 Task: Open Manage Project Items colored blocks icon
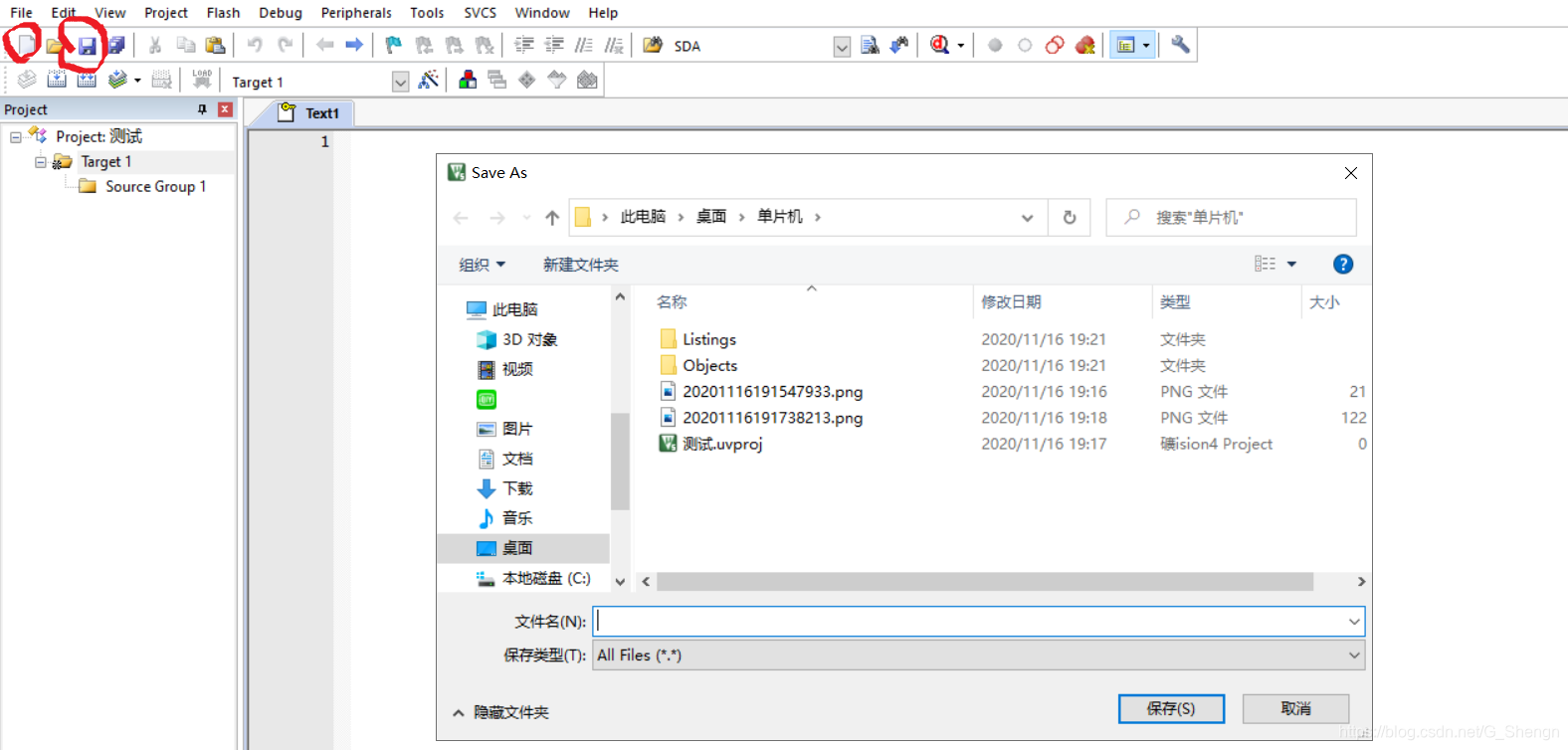[468, 81]
